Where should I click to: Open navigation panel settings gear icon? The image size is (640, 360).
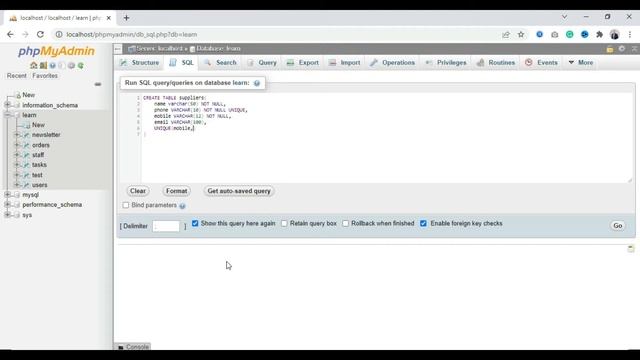(71, 65)
